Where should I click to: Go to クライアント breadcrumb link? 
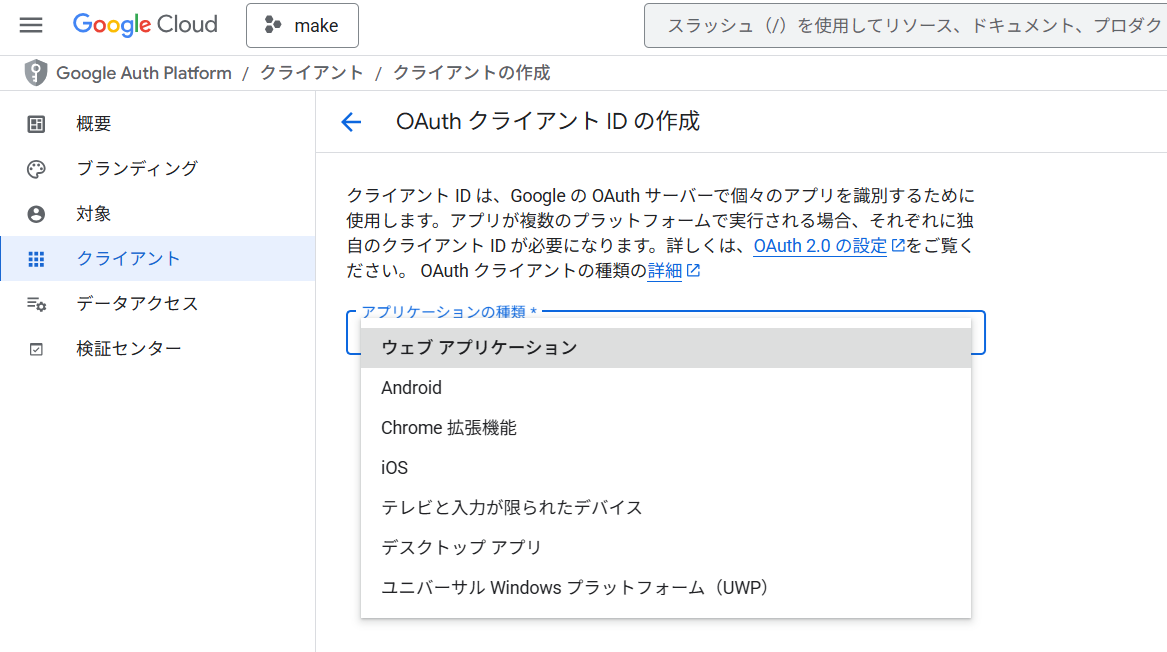coord(311,73)
